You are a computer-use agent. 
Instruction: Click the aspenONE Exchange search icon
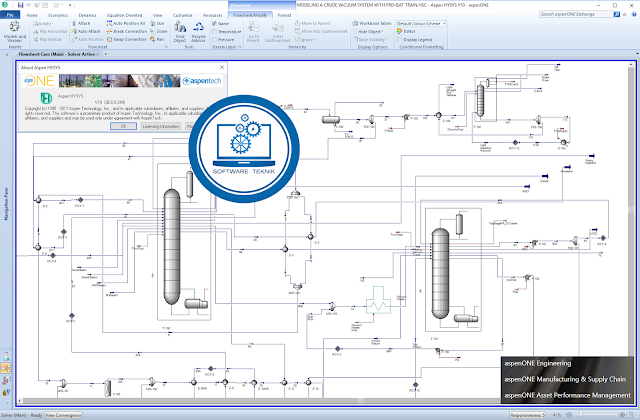pyautogui.click(x=617, y=14)
